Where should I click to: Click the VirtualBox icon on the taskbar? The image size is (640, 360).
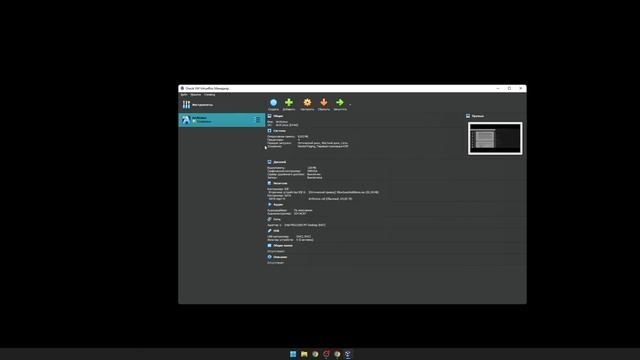(x=348, y=354)
